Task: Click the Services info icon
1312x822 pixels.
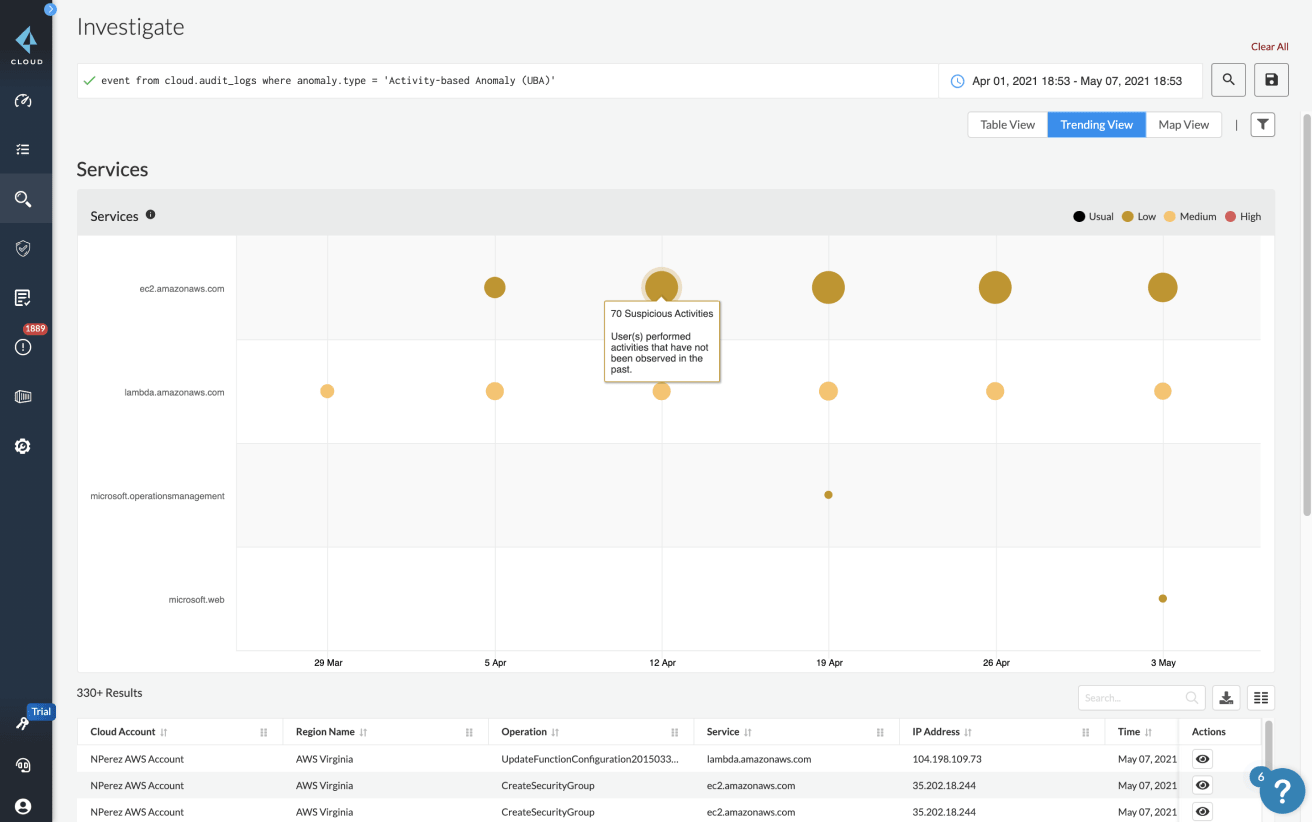Action: pos(150,215)
